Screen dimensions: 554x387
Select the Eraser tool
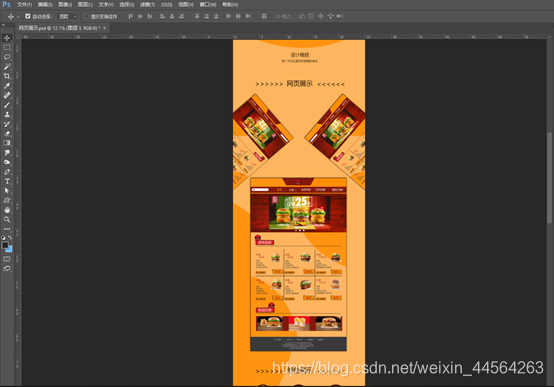click(x=7, y=133)
